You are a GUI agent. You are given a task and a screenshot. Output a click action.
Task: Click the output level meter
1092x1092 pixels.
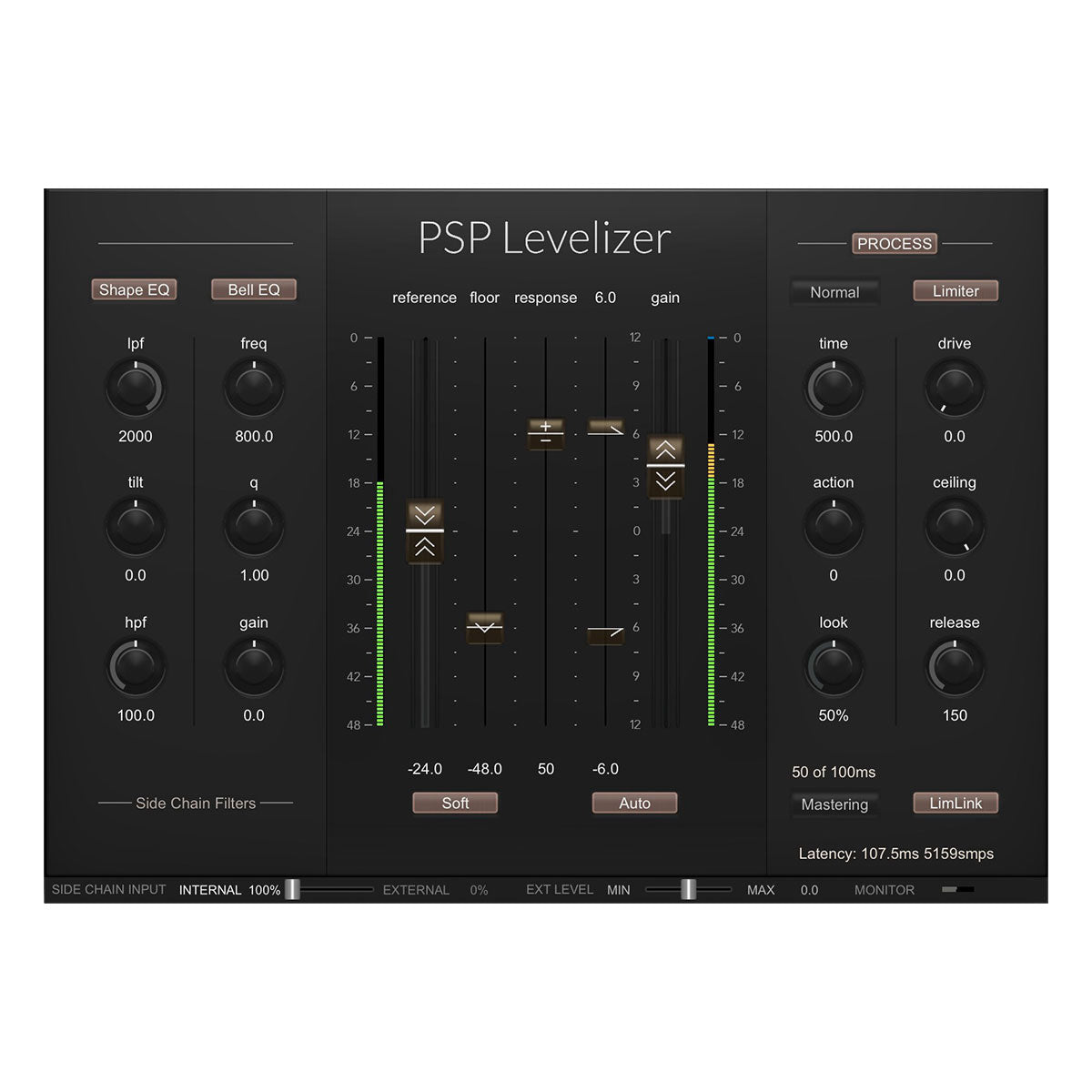pos(711,531)
